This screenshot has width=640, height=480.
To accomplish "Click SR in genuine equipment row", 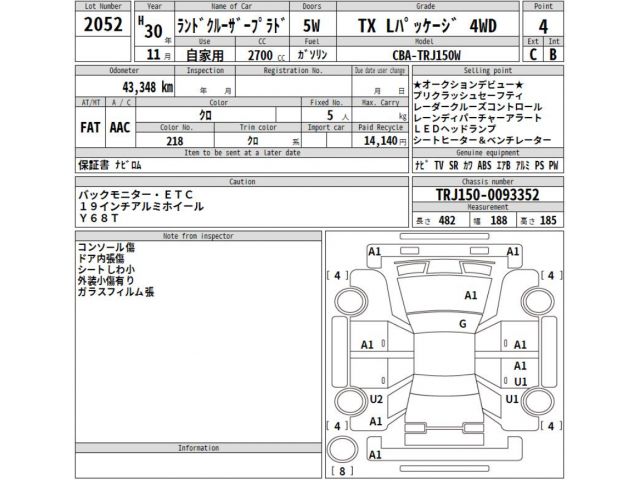I will coord(453,165).
